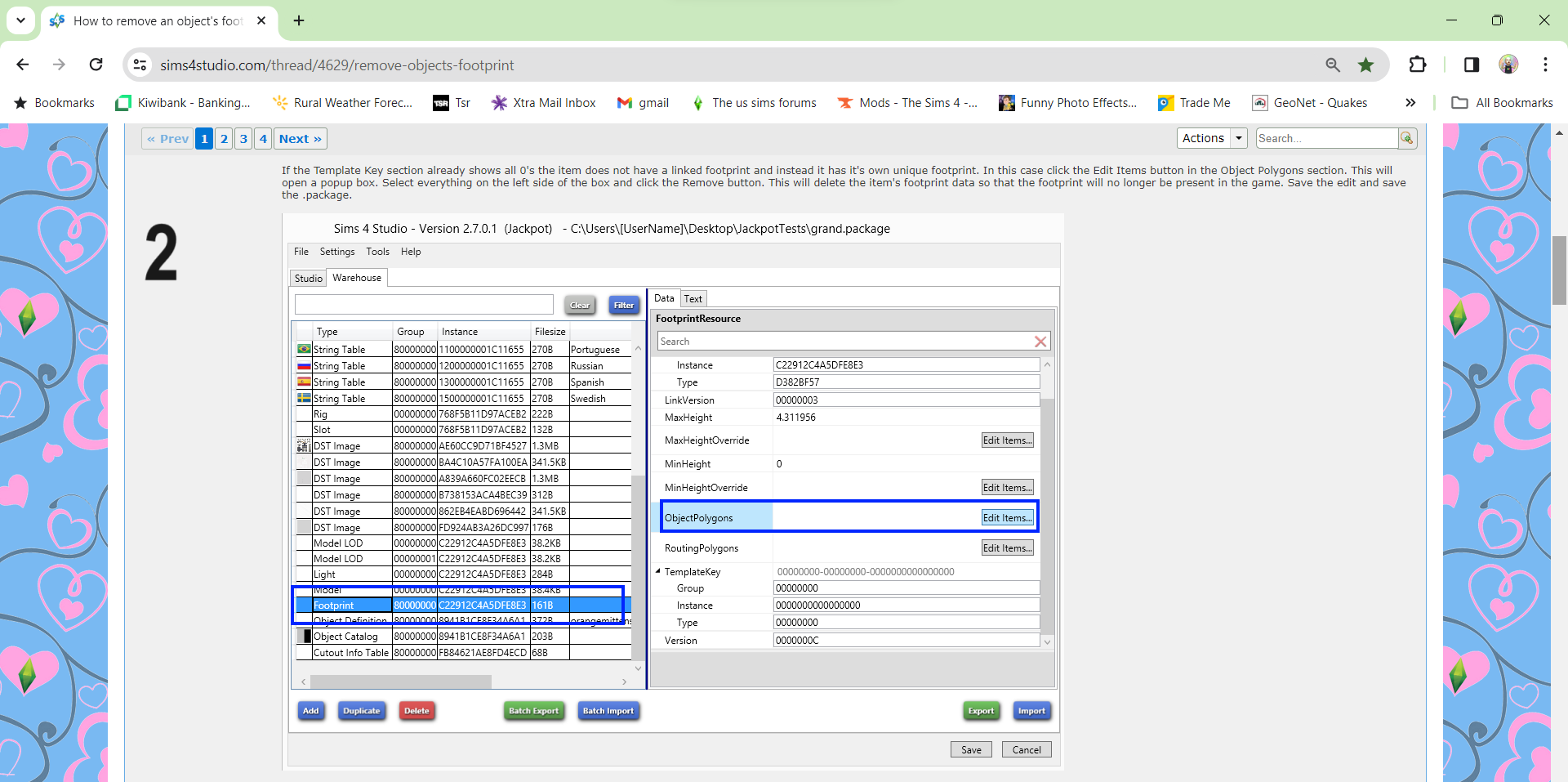The width and height of the screenshot is (1568, 782).
Task: Expand the hidden bookmarks overflow chevron
Action: coord(1410,103)
